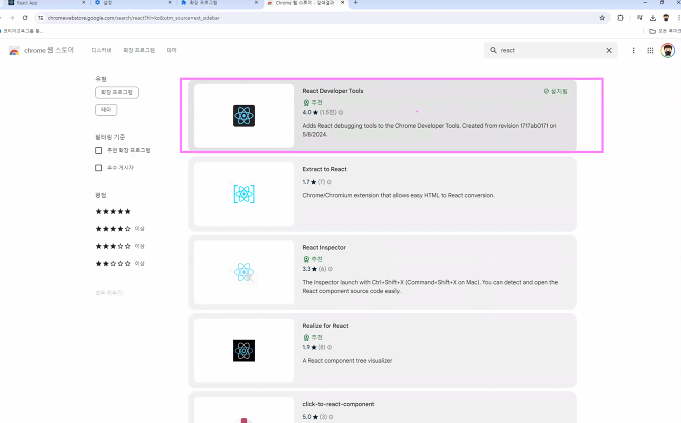The image size is (681, 423).
Task: Click the 설치됨 installed badge on React Developer Tools
Action: [x=555, y=91]
